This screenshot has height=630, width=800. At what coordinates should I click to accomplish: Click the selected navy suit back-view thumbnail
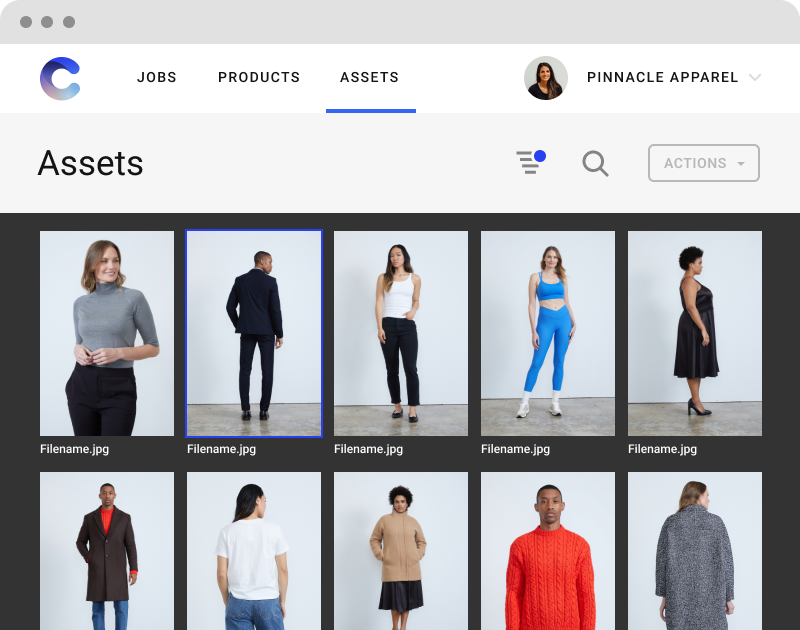pos(254,333)
